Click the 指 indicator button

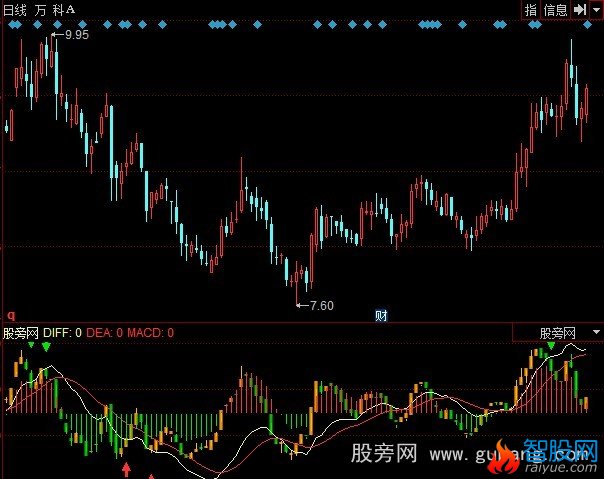pyautogui.click(x=531, y=10)
